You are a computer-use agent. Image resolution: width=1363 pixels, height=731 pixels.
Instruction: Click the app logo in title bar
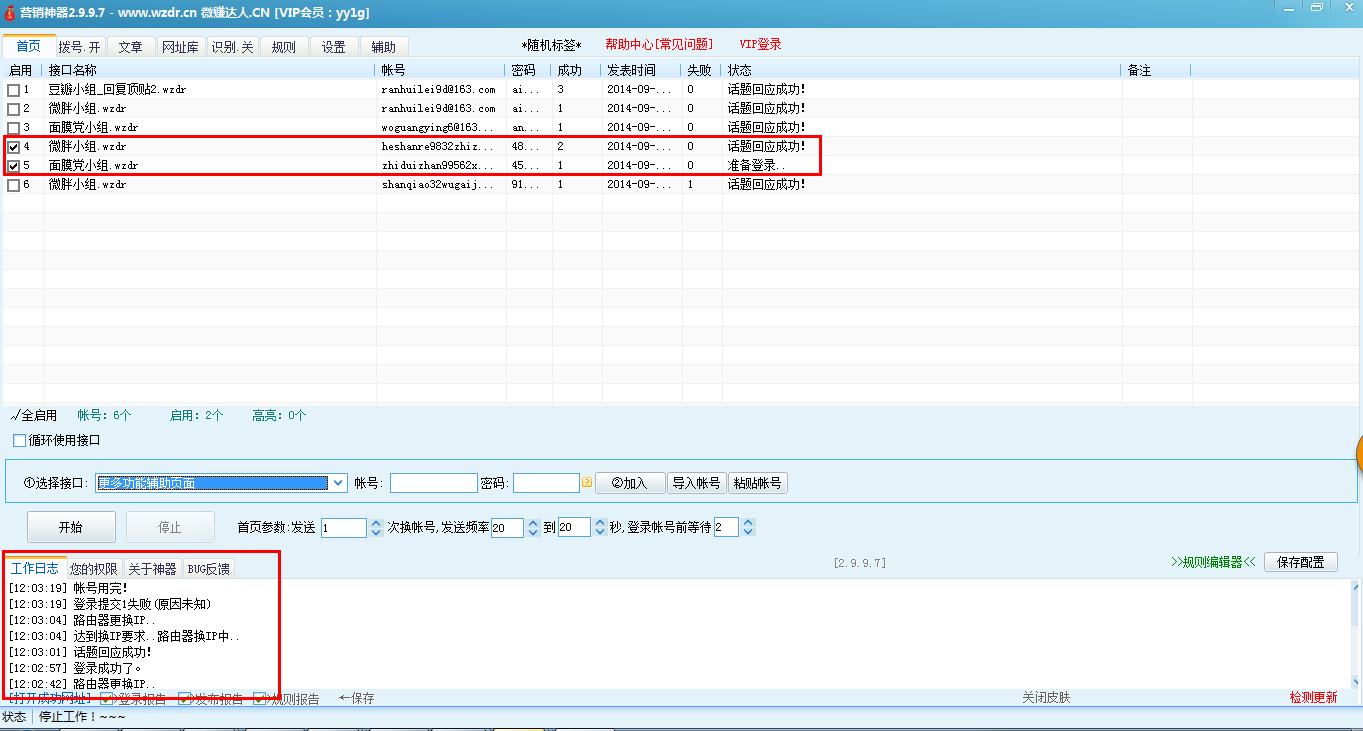(9, 9)
